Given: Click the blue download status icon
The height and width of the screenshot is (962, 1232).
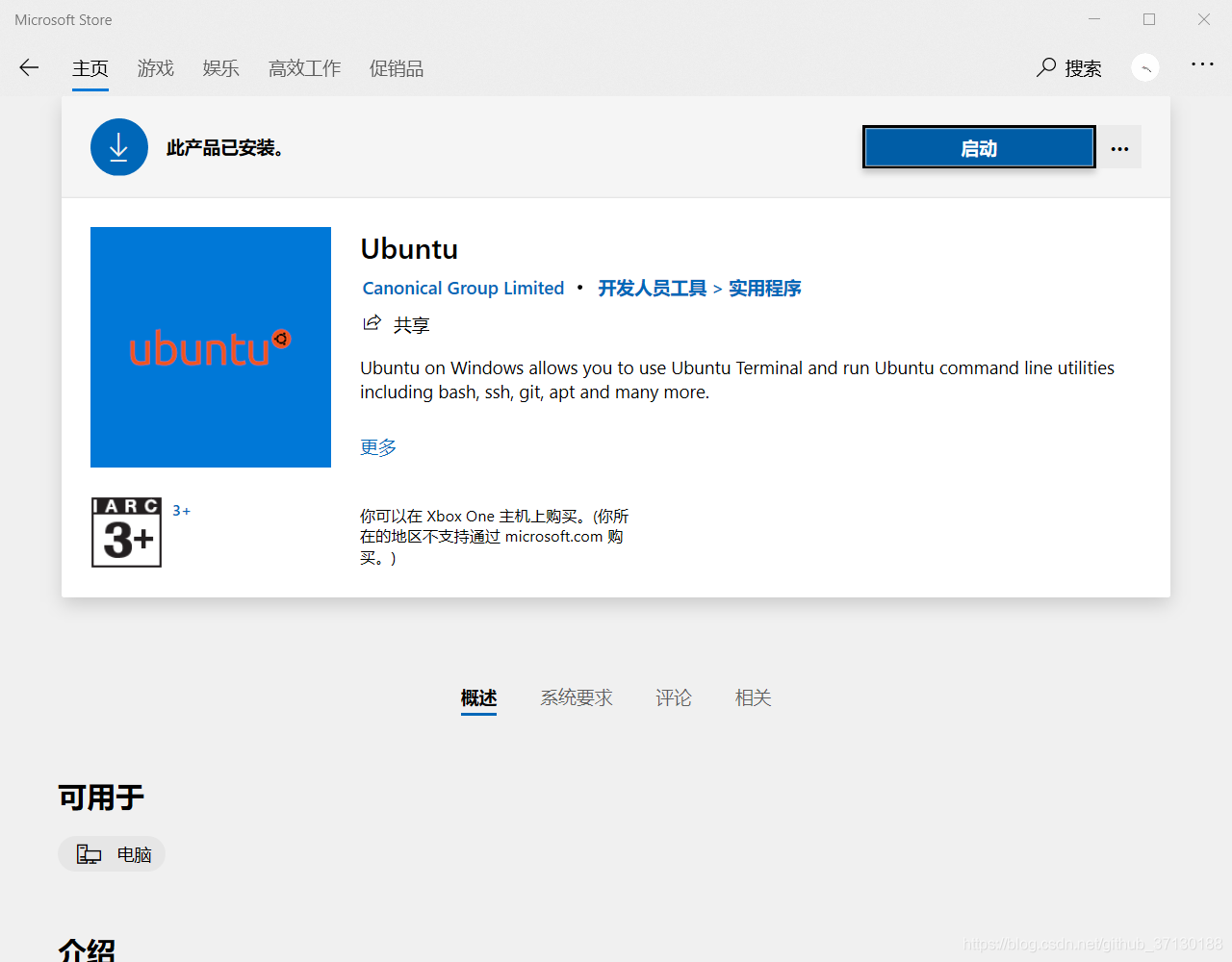Looking at the screenshot, I should pyautogui.click(x=119, y=147).
